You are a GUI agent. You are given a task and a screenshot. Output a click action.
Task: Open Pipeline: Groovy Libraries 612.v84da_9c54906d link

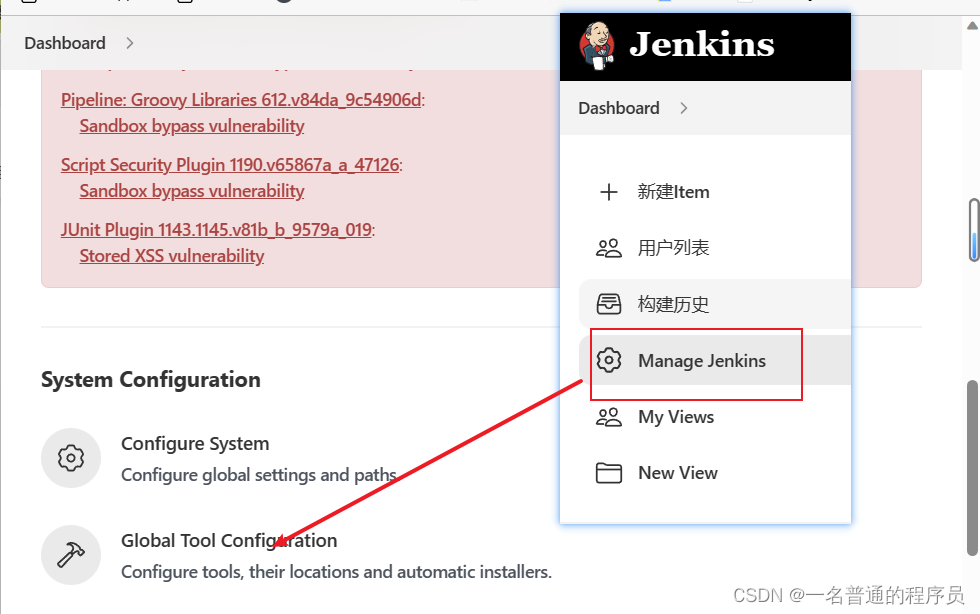point(241,100)
